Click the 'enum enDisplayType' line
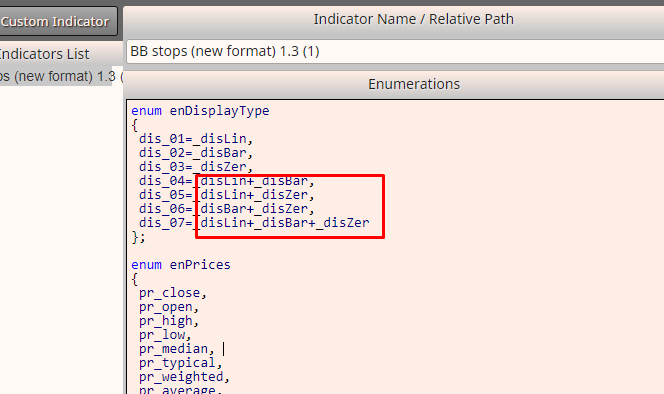This screenshot has width=664, height=394. click(x=200, y=111)
